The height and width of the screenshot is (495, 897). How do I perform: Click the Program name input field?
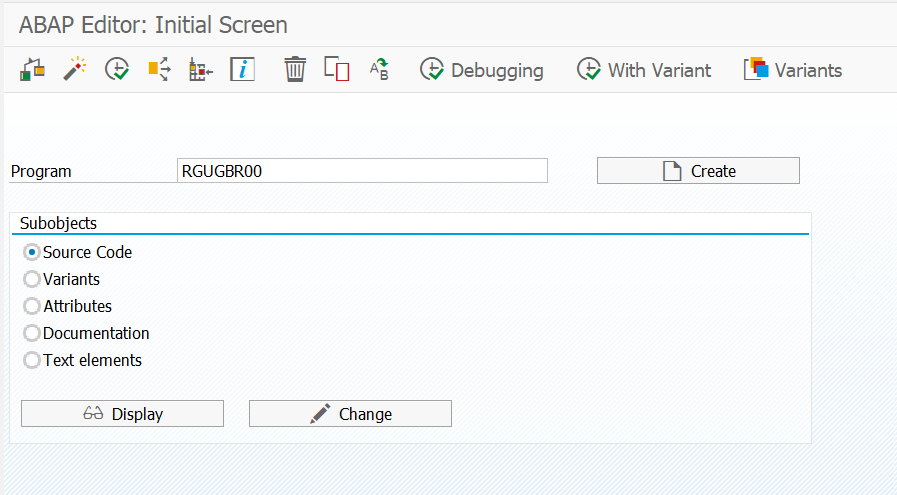pyautogui.click(x=362, y=171)
